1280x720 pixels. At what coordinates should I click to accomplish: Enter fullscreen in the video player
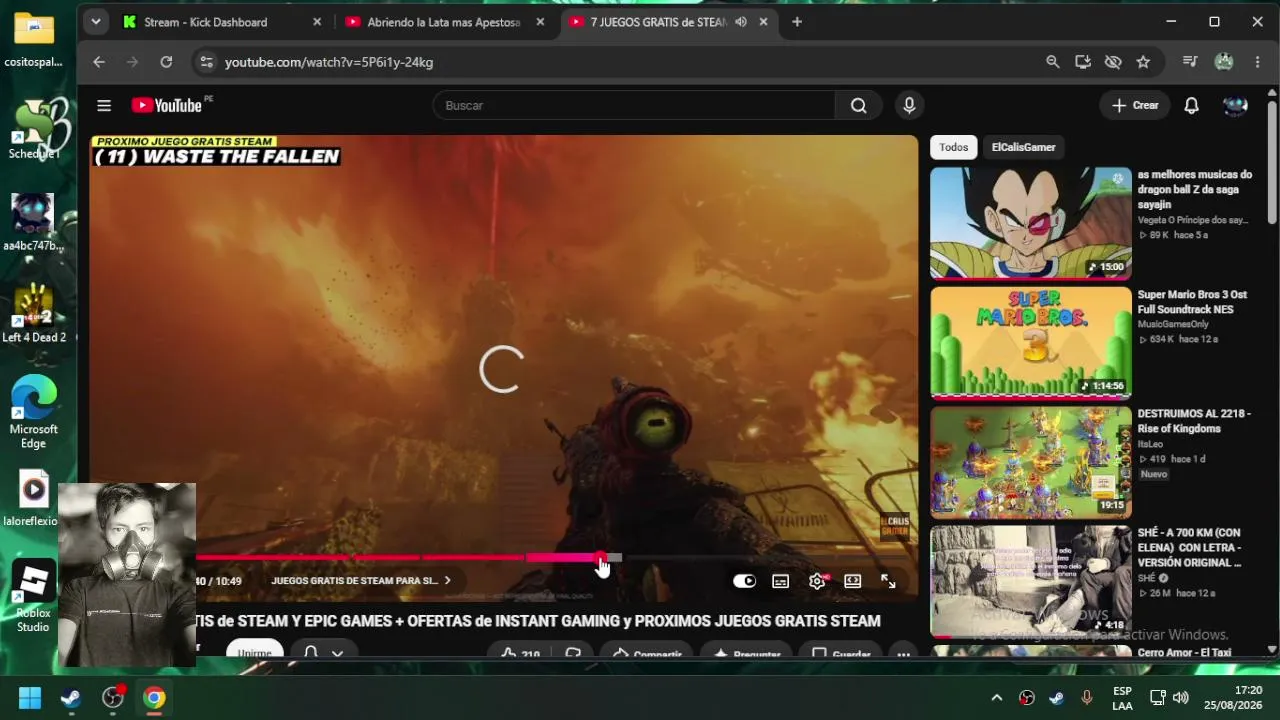(888, 581)
